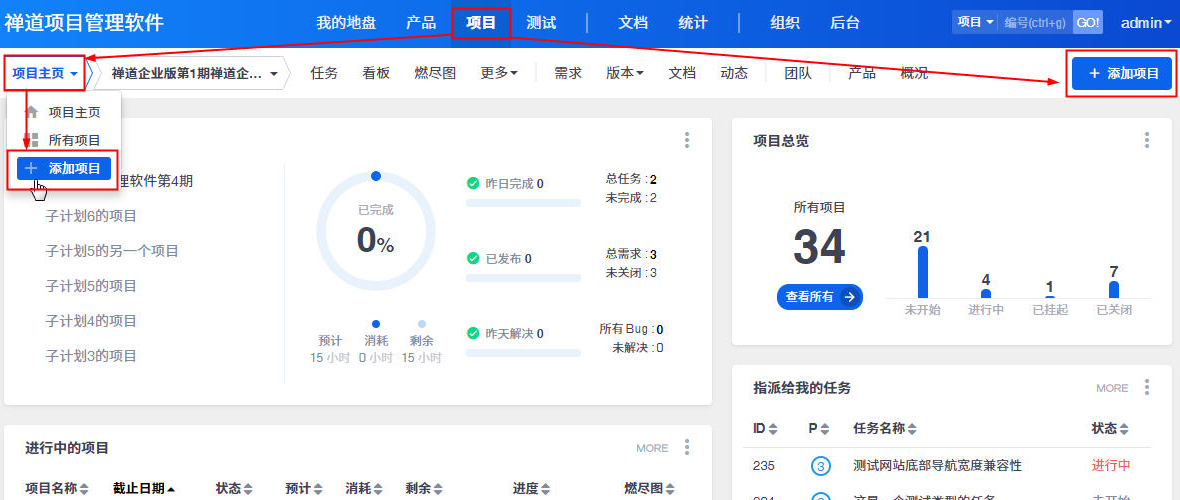Expand the 项目 search type dropdown
The height and width of the screenshot is (500, 1180).
click(975, 23)
